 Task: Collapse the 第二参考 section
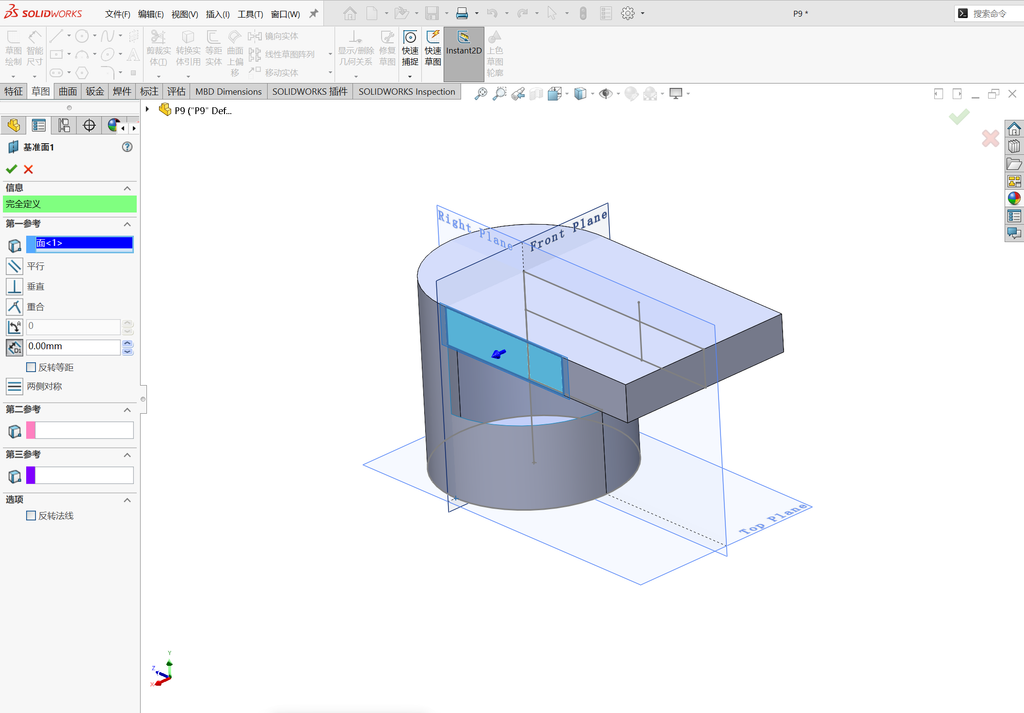[127, 409]
